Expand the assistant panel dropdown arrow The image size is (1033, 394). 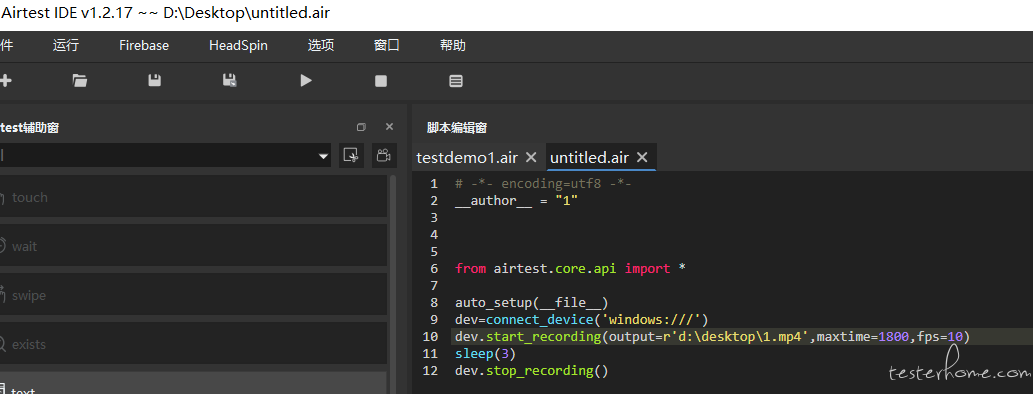coord(323,156)
